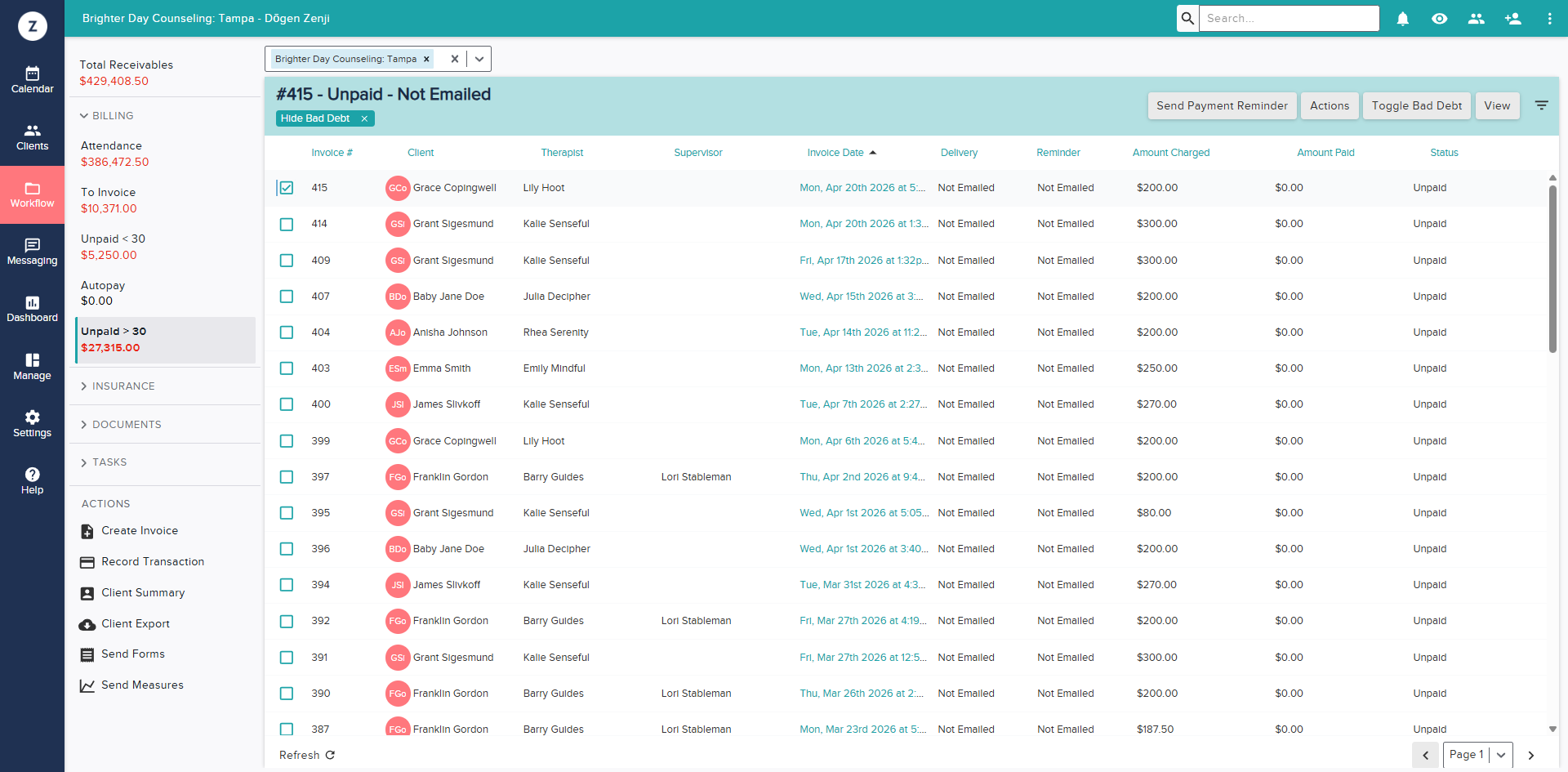Check the invoice 397 checkbox
Screen dimensions: 1568x772
click(287, 477)
